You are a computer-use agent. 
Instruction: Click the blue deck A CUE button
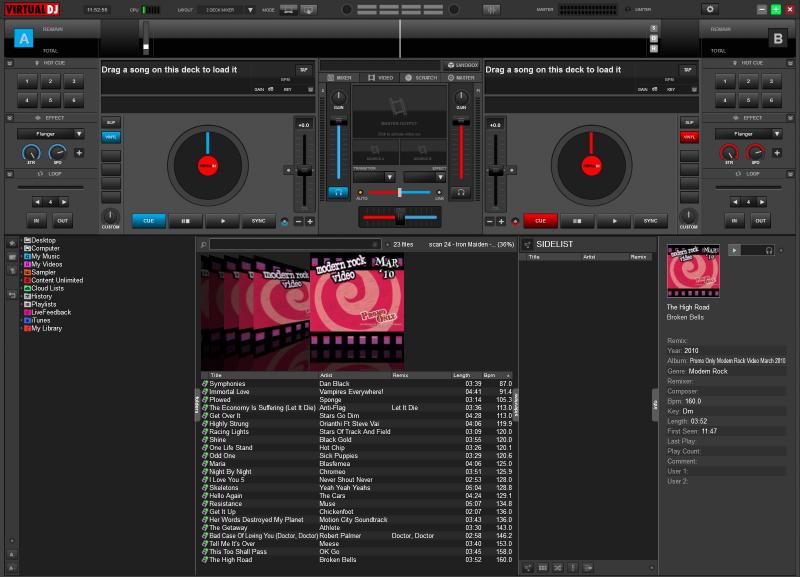pos(148,221)
